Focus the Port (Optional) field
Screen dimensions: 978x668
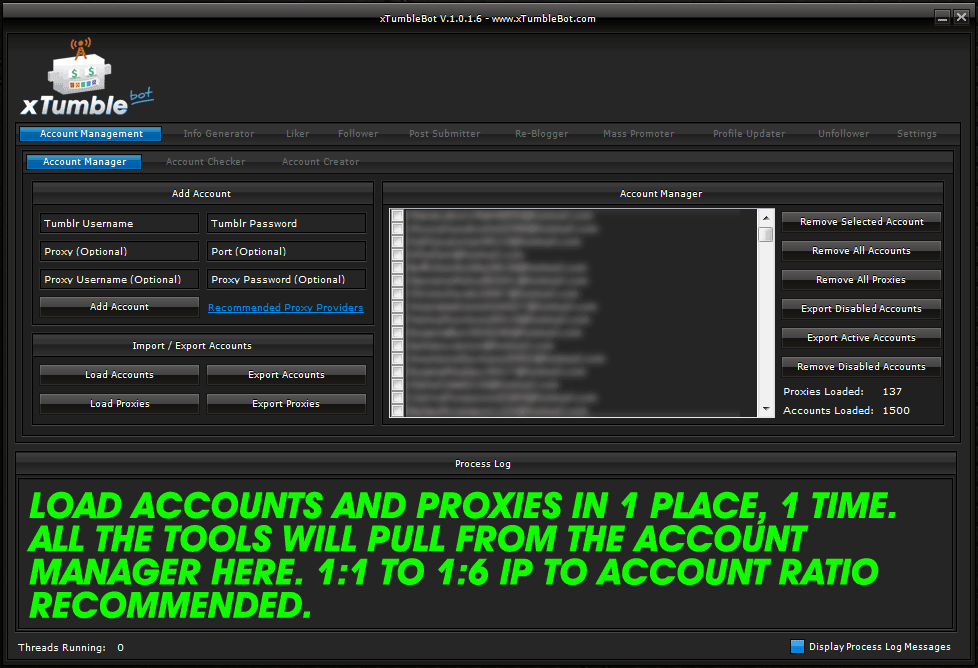tap(286, 251)
